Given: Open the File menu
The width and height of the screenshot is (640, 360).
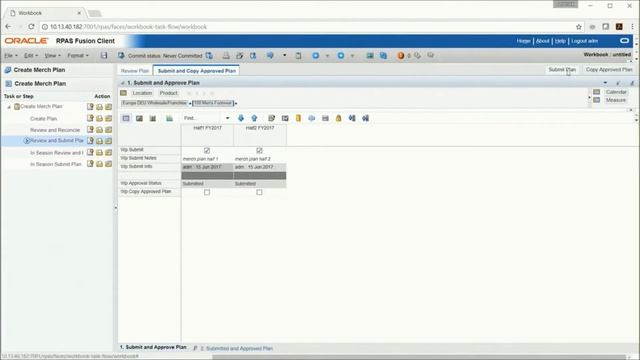Looking at the screenshot, I should pyautogui.click(x=11, y=56).
